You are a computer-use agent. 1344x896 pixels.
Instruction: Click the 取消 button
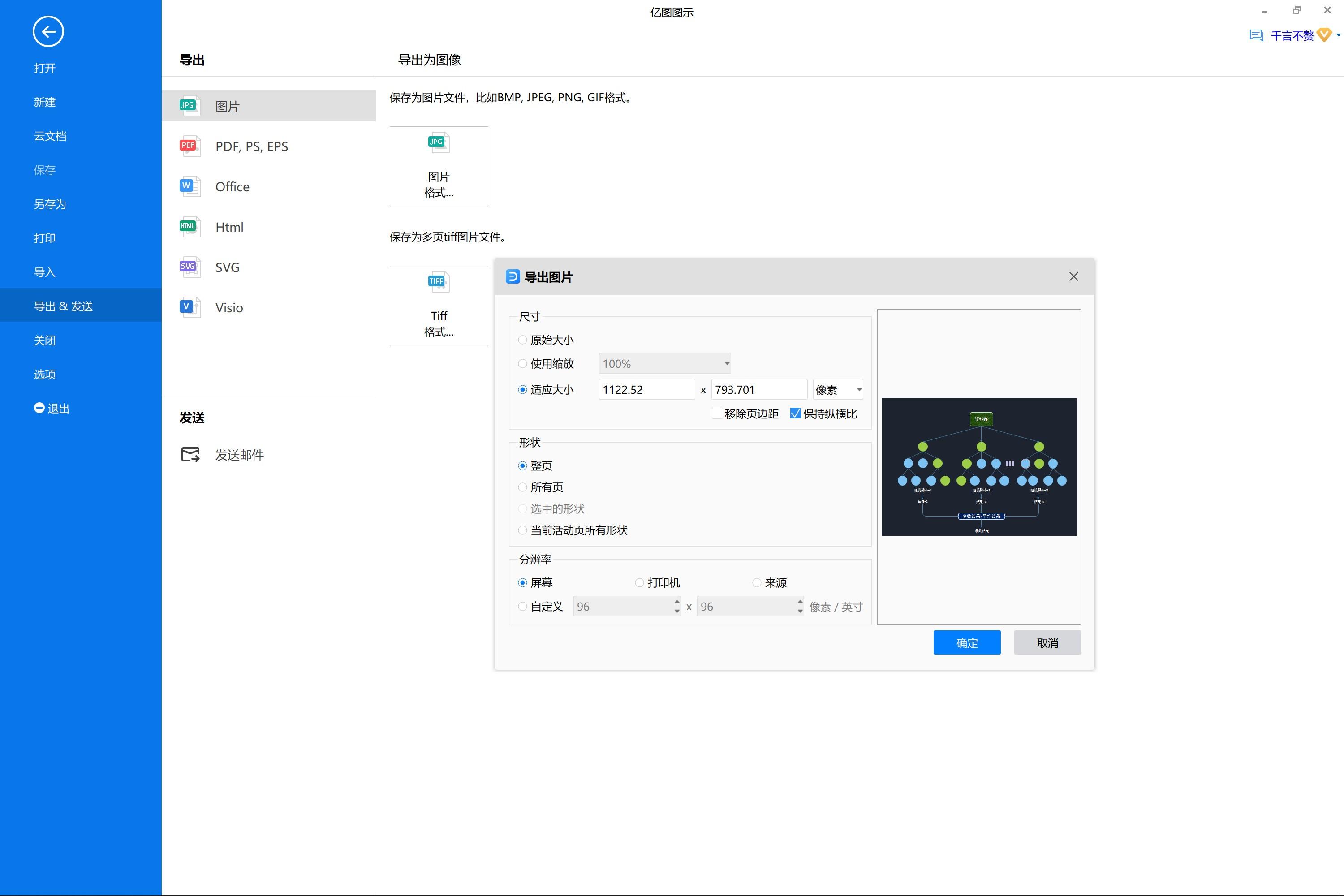click(x=1047, y=642)
